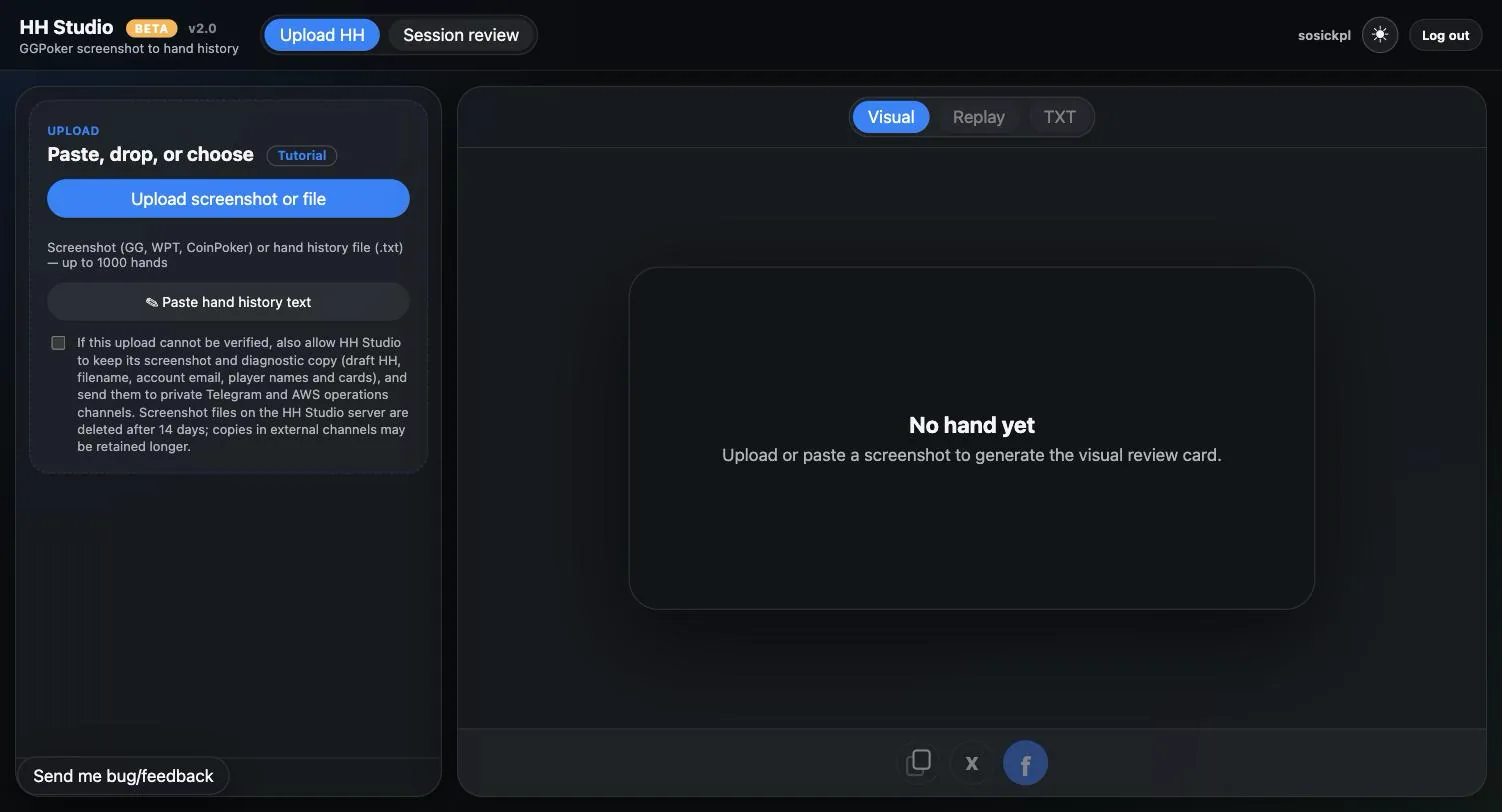Click the sosickpl username
1502x812 pixels.
pyautogui.click(x=1324, y=35)
